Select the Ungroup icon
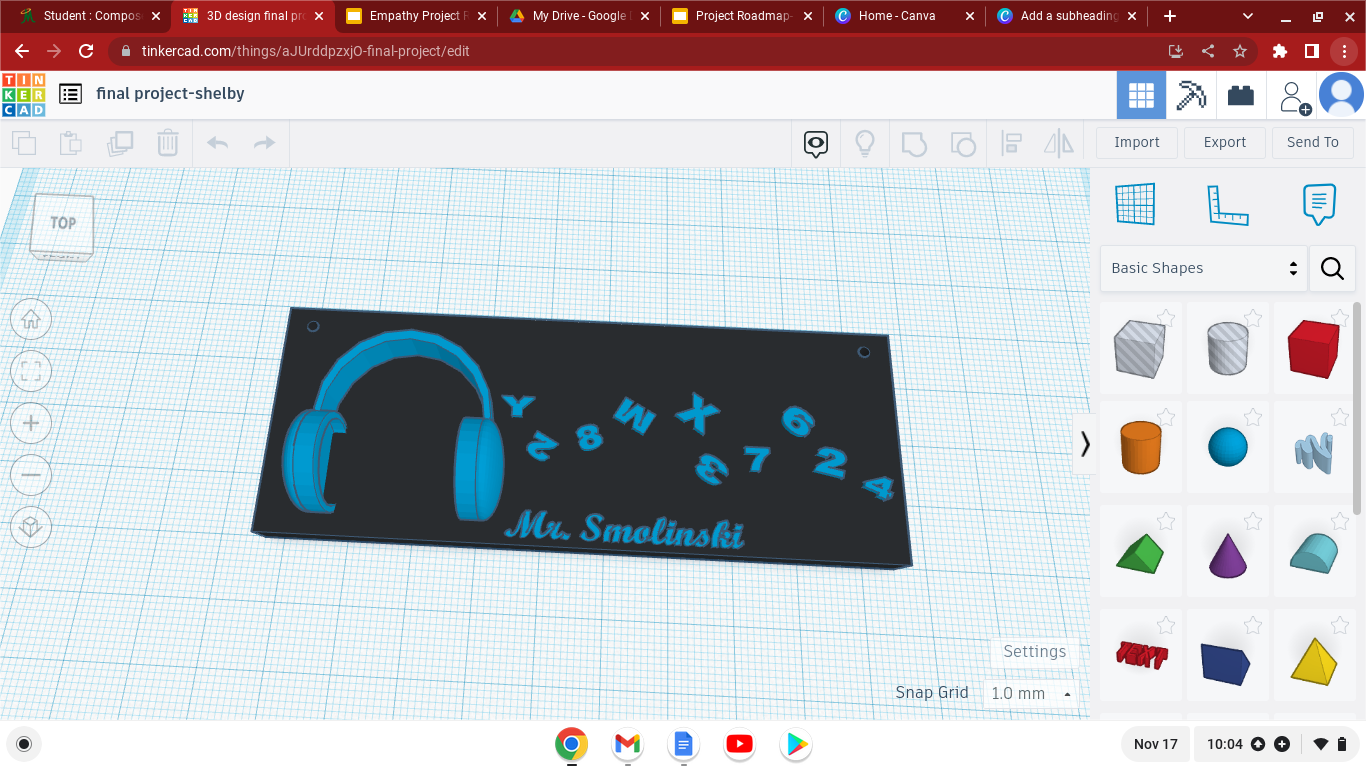The image size is (1366, 768). pyautogui.click(x=963, y=143)
